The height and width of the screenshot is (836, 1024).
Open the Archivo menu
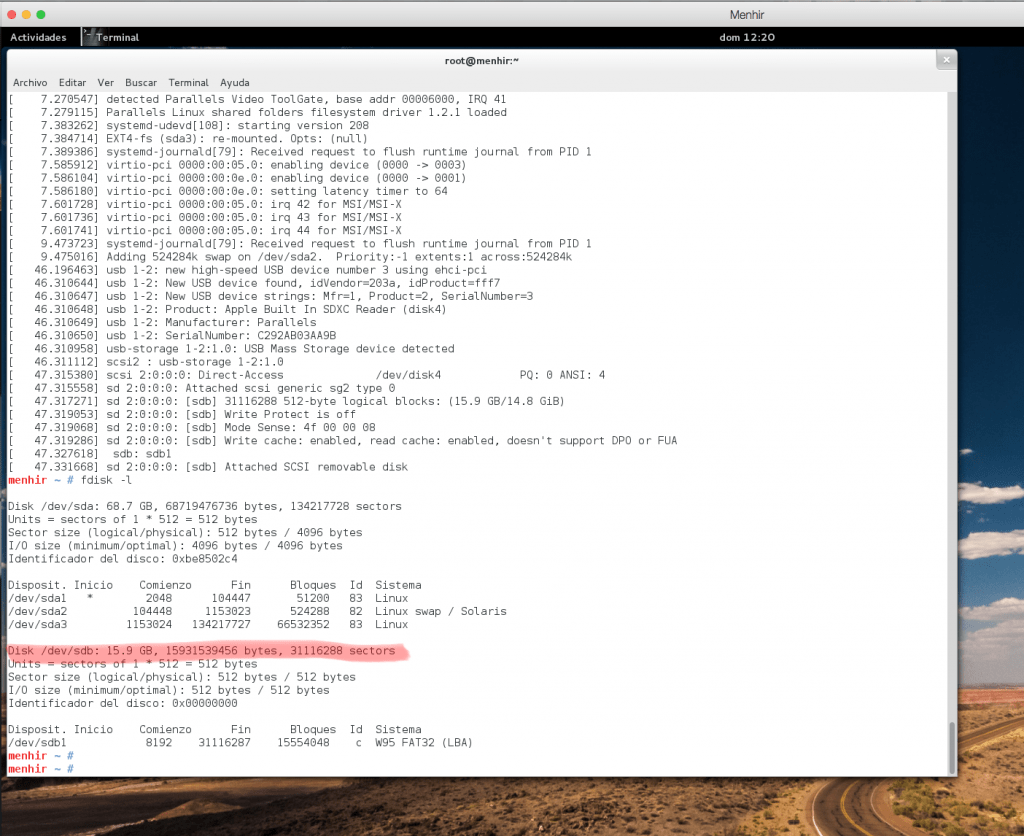30,83
